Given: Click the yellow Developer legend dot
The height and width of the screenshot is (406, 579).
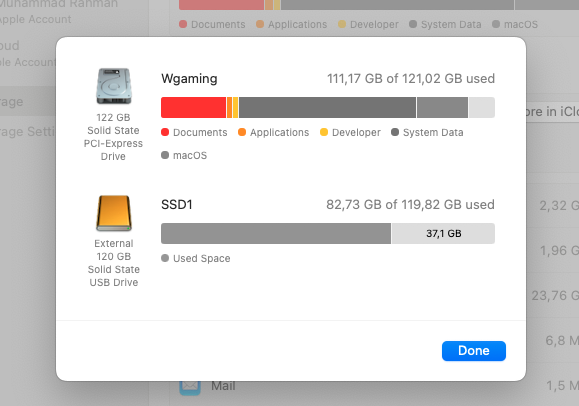Looking at the screenshot, I should tap(324, 132).
